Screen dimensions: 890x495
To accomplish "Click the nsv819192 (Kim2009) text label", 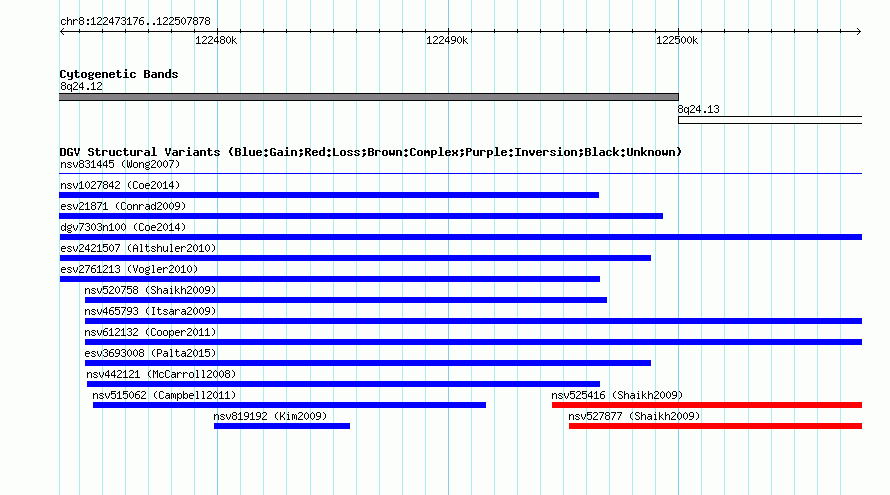I will pyautogui.click(x=270, y=416).
